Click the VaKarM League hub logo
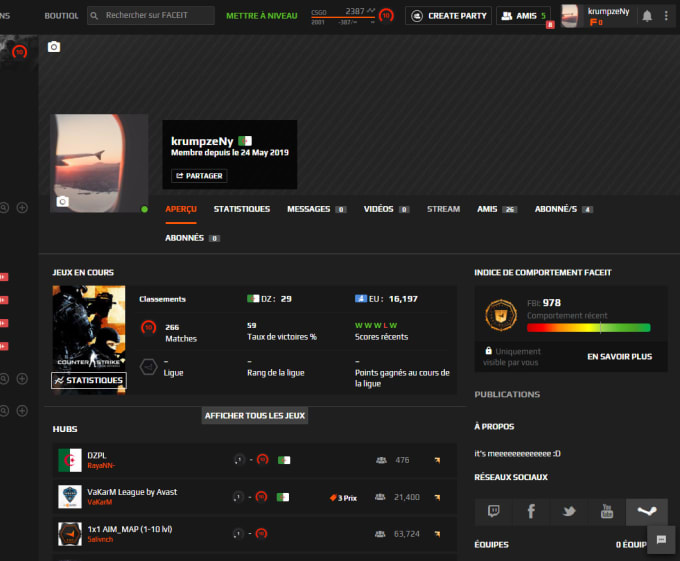Viewport: 680px width, 561px height. [70, 497]
